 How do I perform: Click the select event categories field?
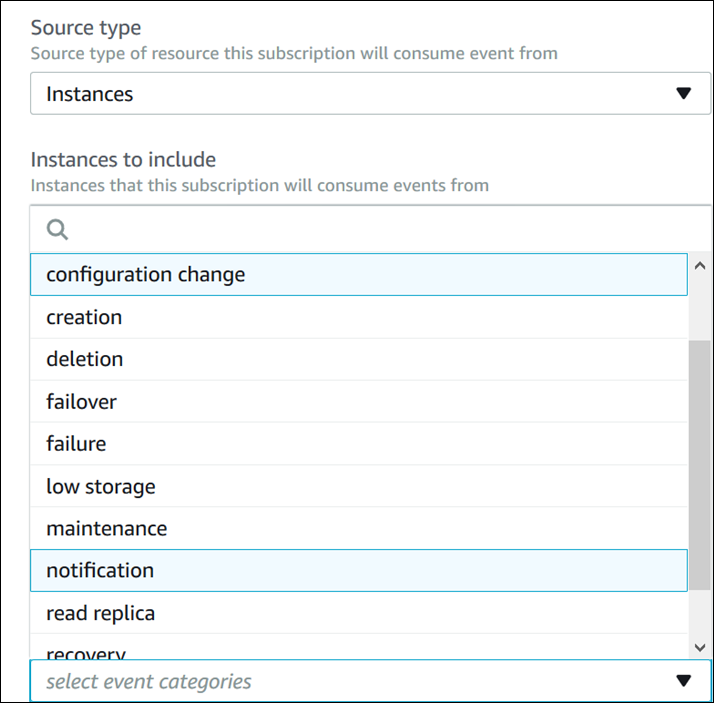340,682
